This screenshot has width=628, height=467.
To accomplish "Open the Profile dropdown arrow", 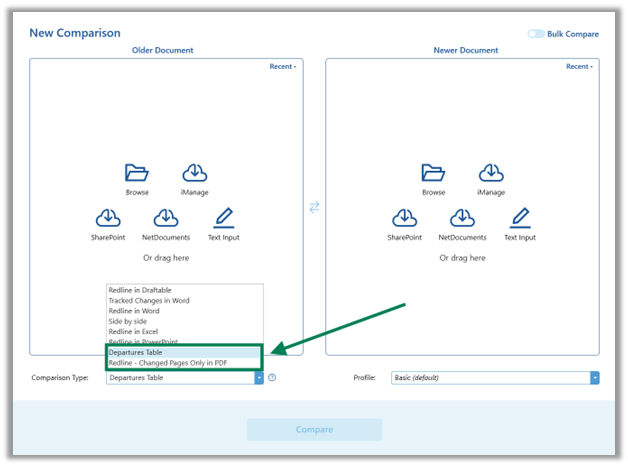I will pos(595,378).
